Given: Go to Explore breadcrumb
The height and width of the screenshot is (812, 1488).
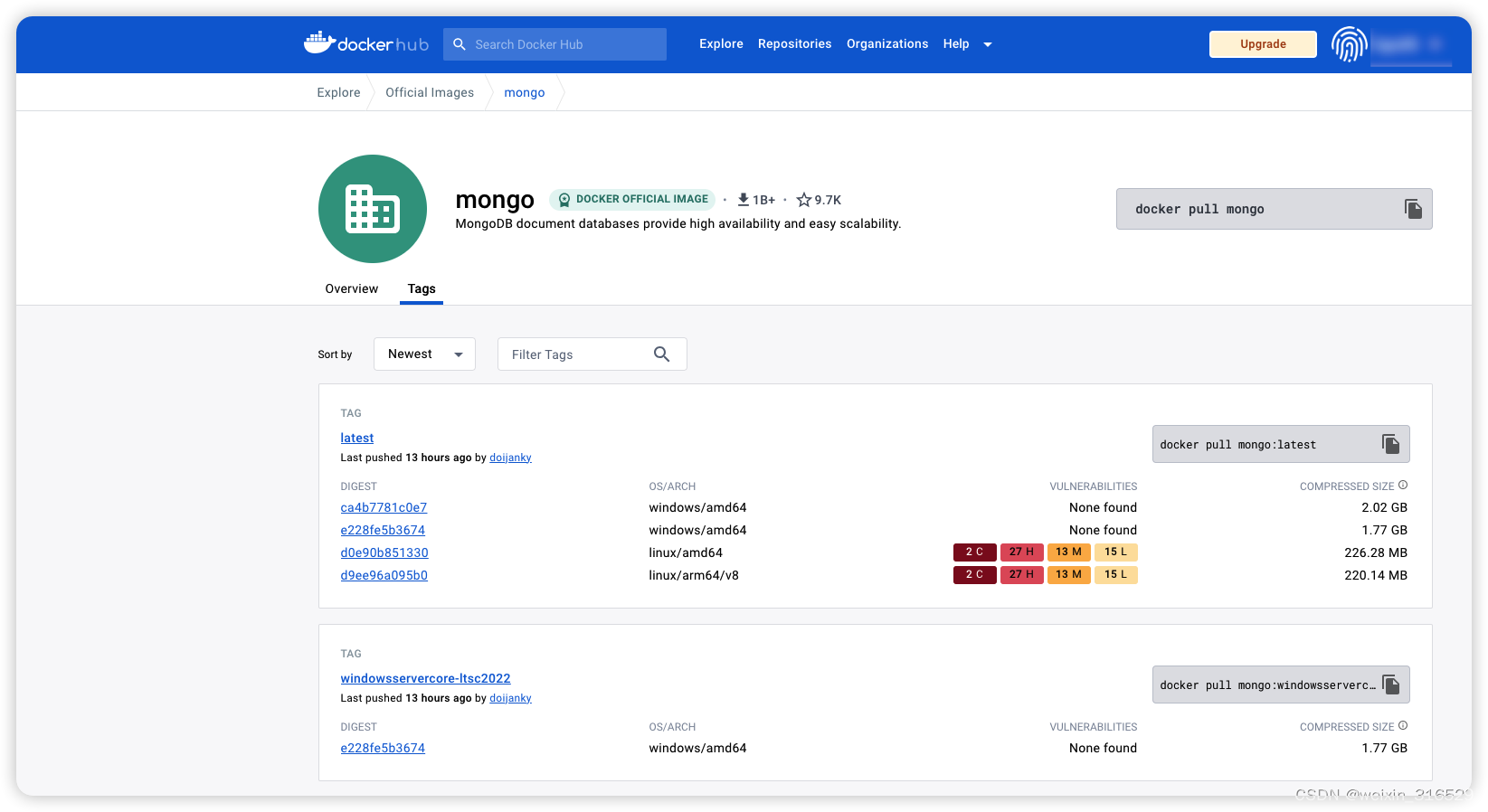Looking at the screenshot, I should coord(338,92).
